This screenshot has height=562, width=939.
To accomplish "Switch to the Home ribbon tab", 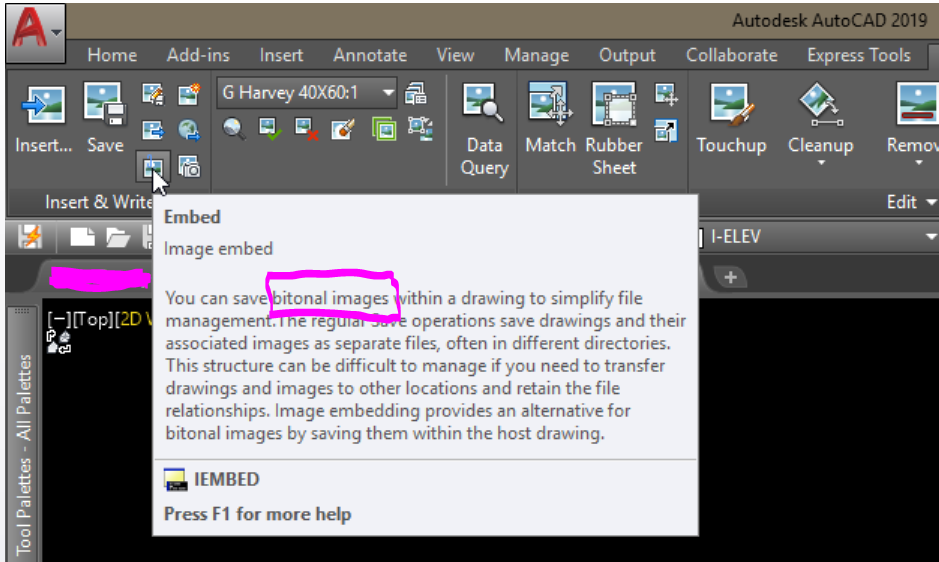I will [x=112, y=55].
